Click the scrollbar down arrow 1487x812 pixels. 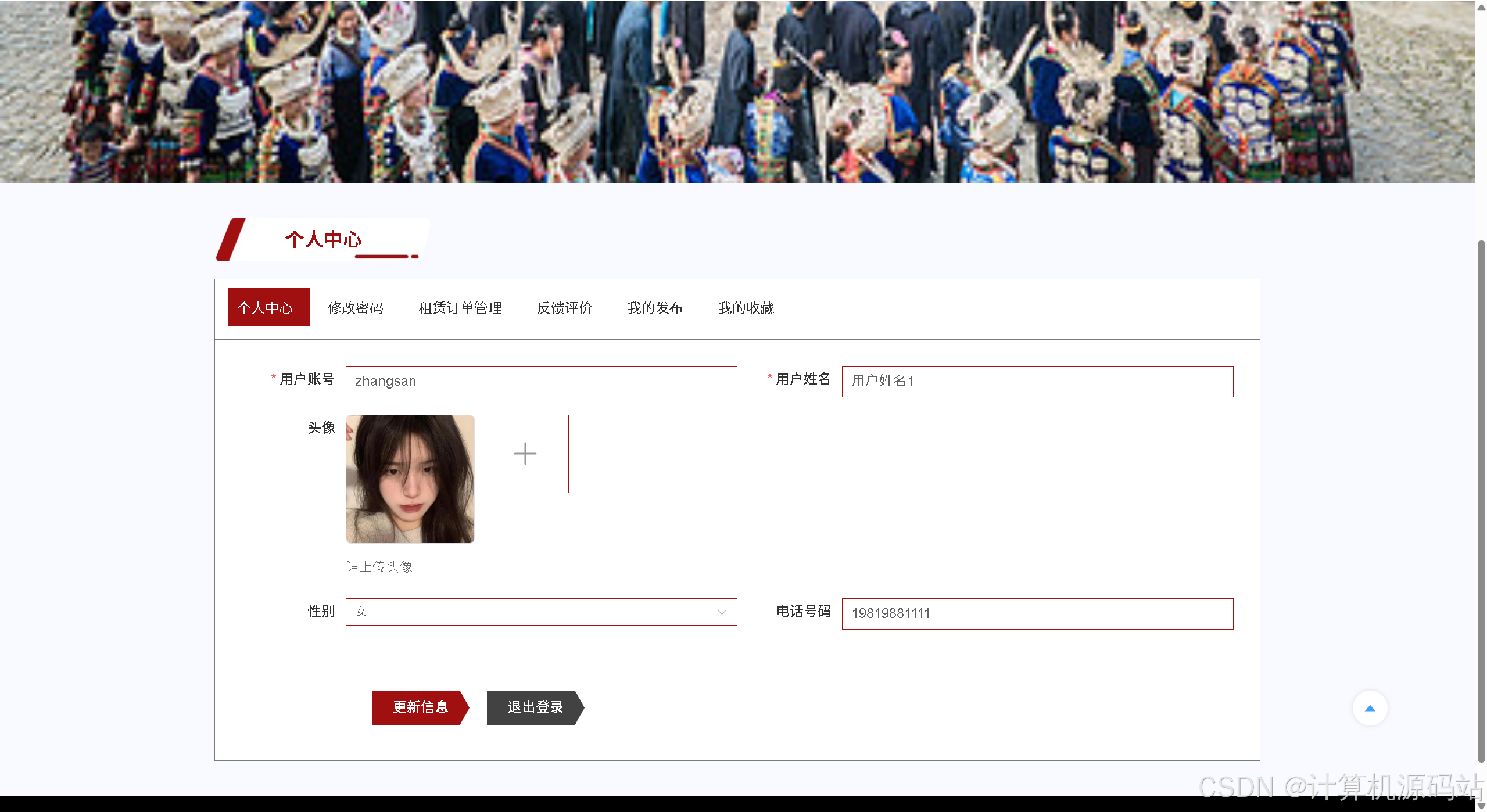pos(1481,806)
